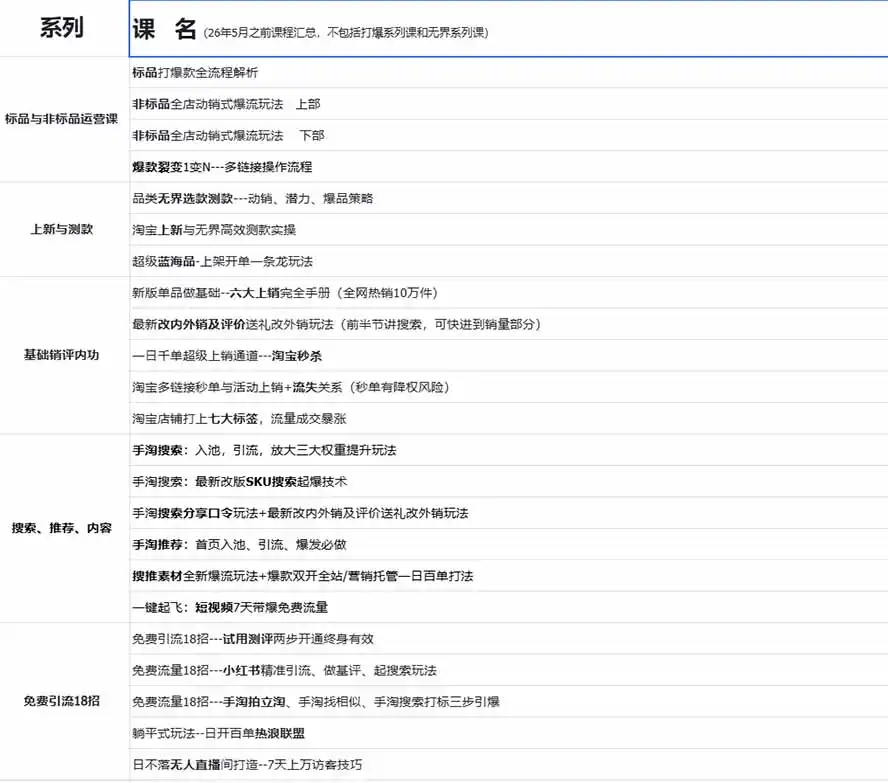The height and width of the screenshot is (783, 888).
Task: Click the 免费引流18招 series cell
Action: [64, 701]
